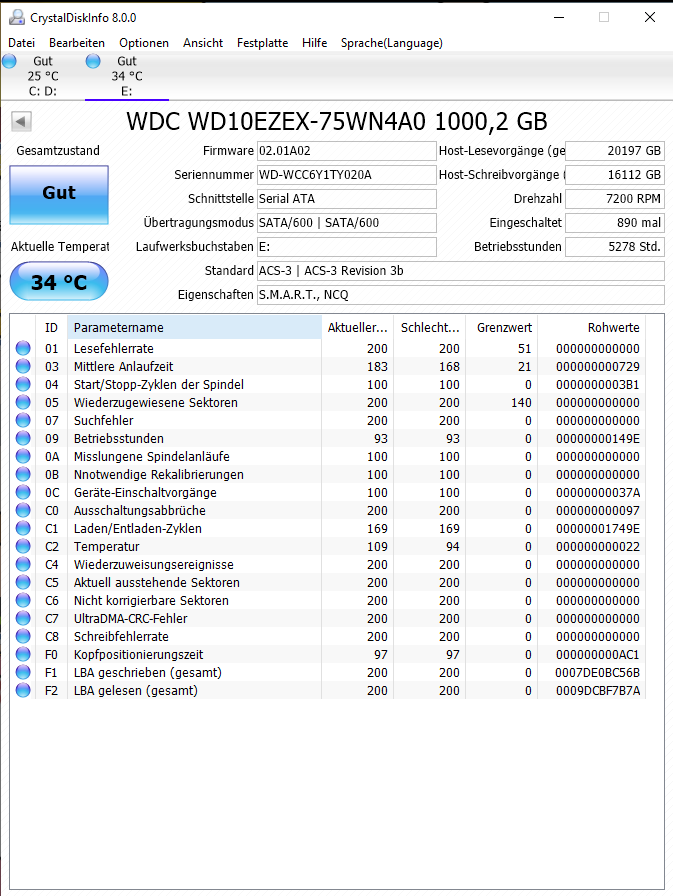Select the E: disk tab

click(x=127, y=76)
